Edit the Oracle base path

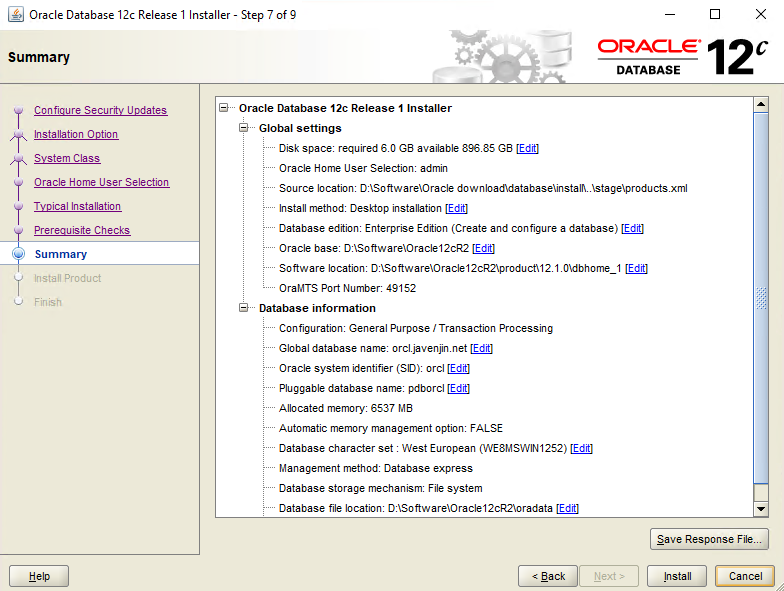pyautogui.click(x=484, y=248)
